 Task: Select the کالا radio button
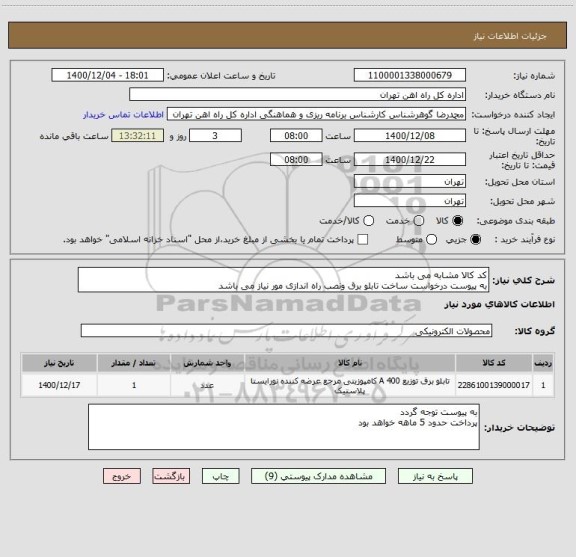[x=458, y=221]
